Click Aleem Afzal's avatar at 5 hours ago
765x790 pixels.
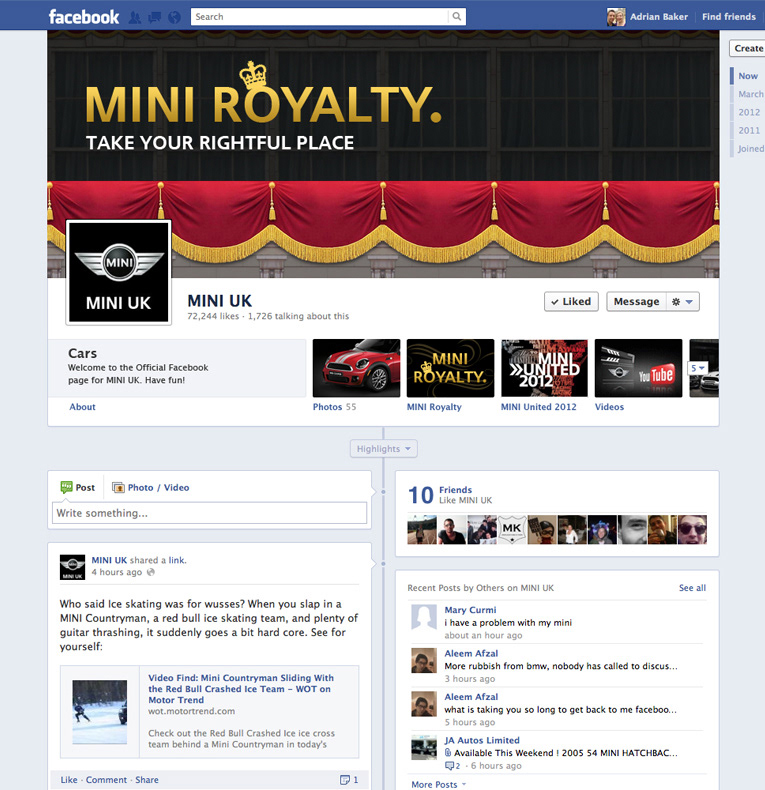click(x=424, y=704)
